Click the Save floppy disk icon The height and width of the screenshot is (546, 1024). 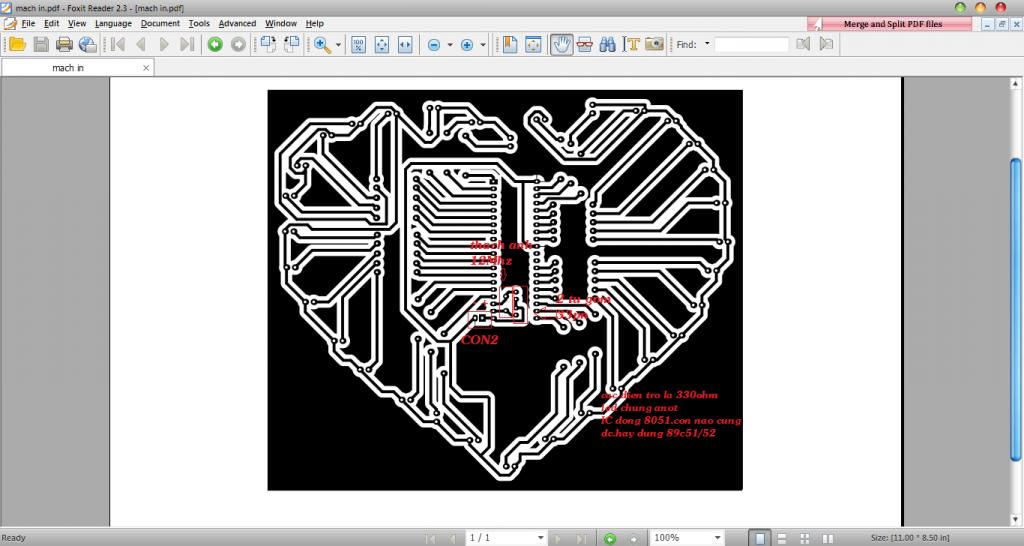click(41, 44)
